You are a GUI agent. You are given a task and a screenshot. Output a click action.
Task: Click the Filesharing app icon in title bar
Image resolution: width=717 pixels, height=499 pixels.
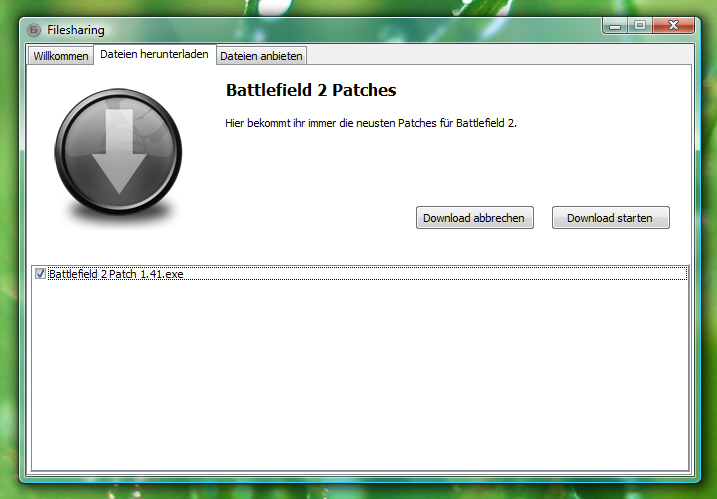click(34, 30)
